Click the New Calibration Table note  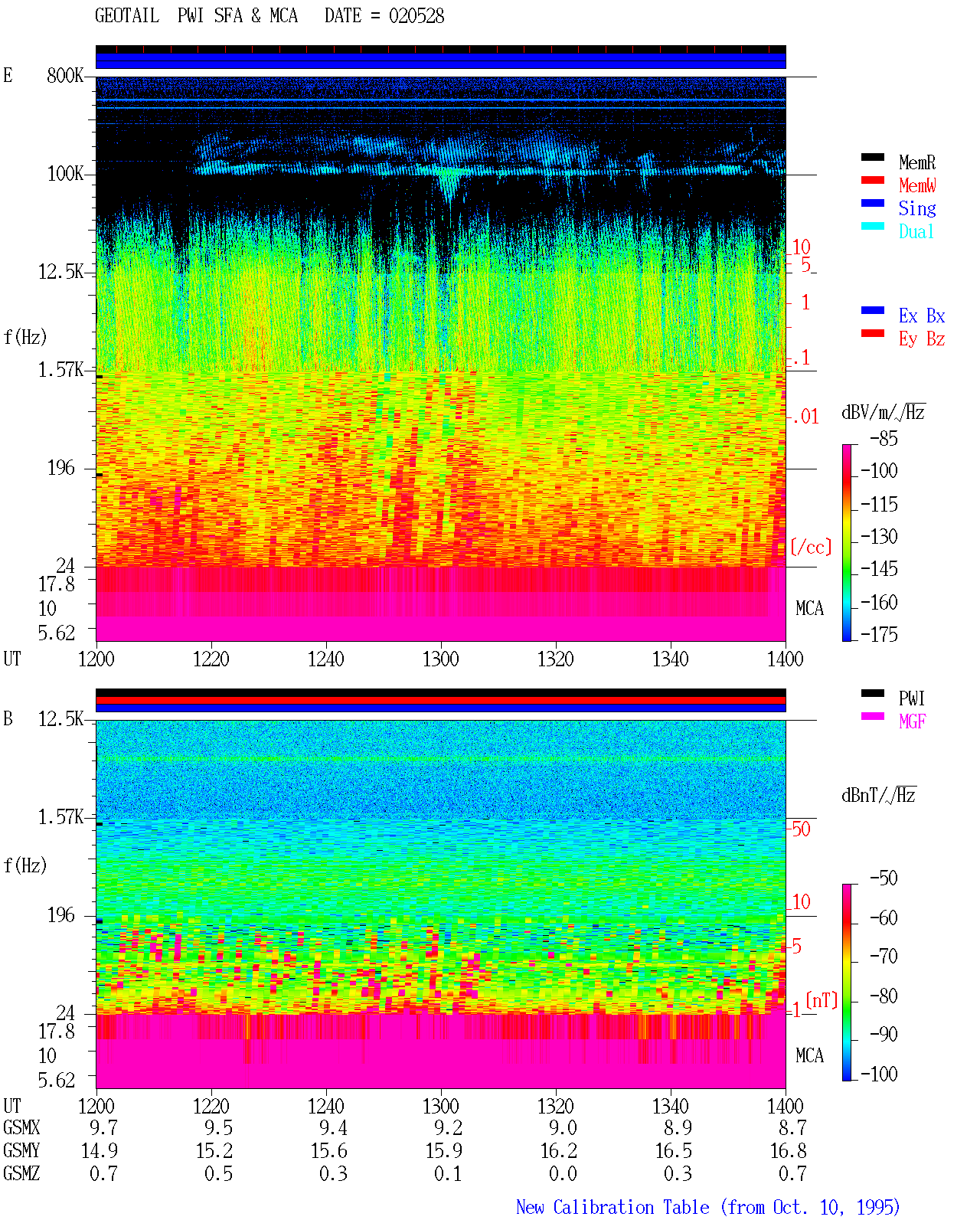coord(707,1208)
